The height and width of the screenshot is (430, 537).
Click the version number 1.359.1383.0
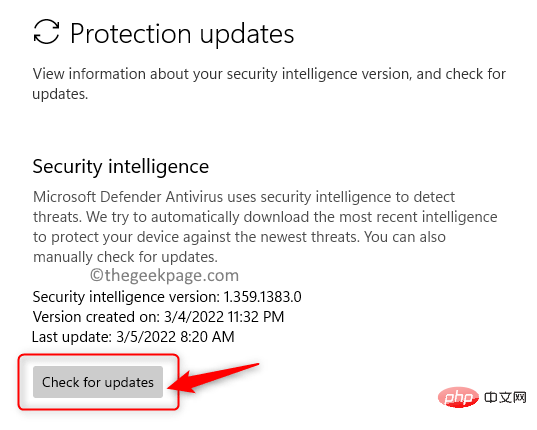click(x=262, y=296)
